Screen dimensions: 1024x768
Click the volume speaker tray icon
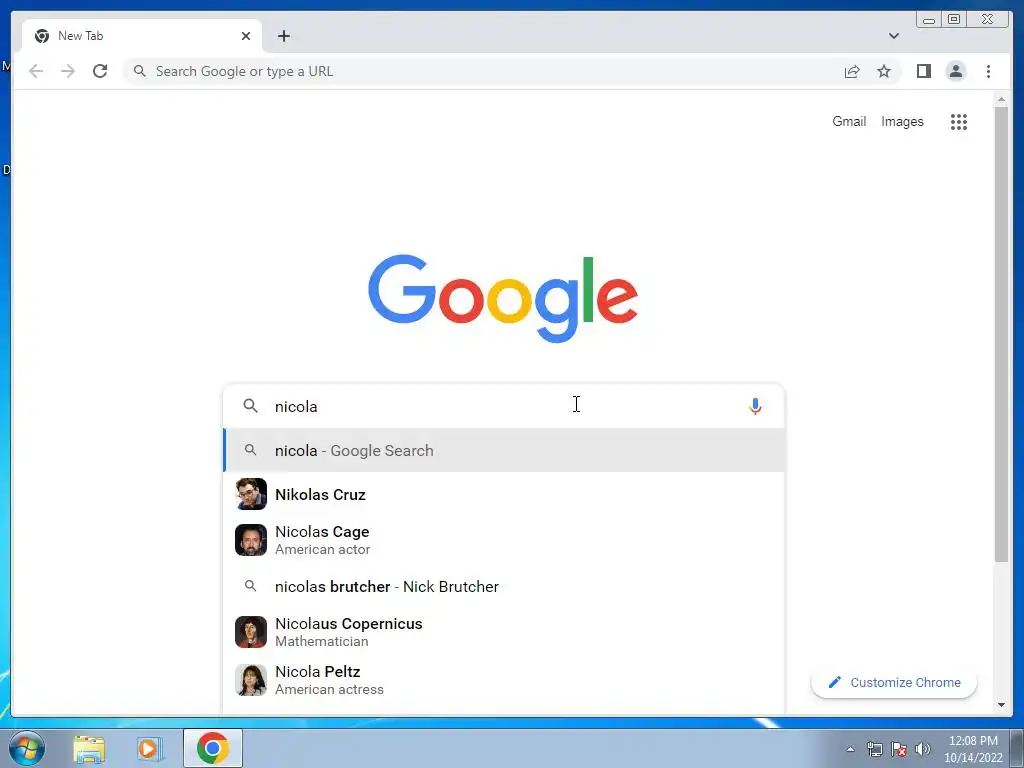coord(922,749)
